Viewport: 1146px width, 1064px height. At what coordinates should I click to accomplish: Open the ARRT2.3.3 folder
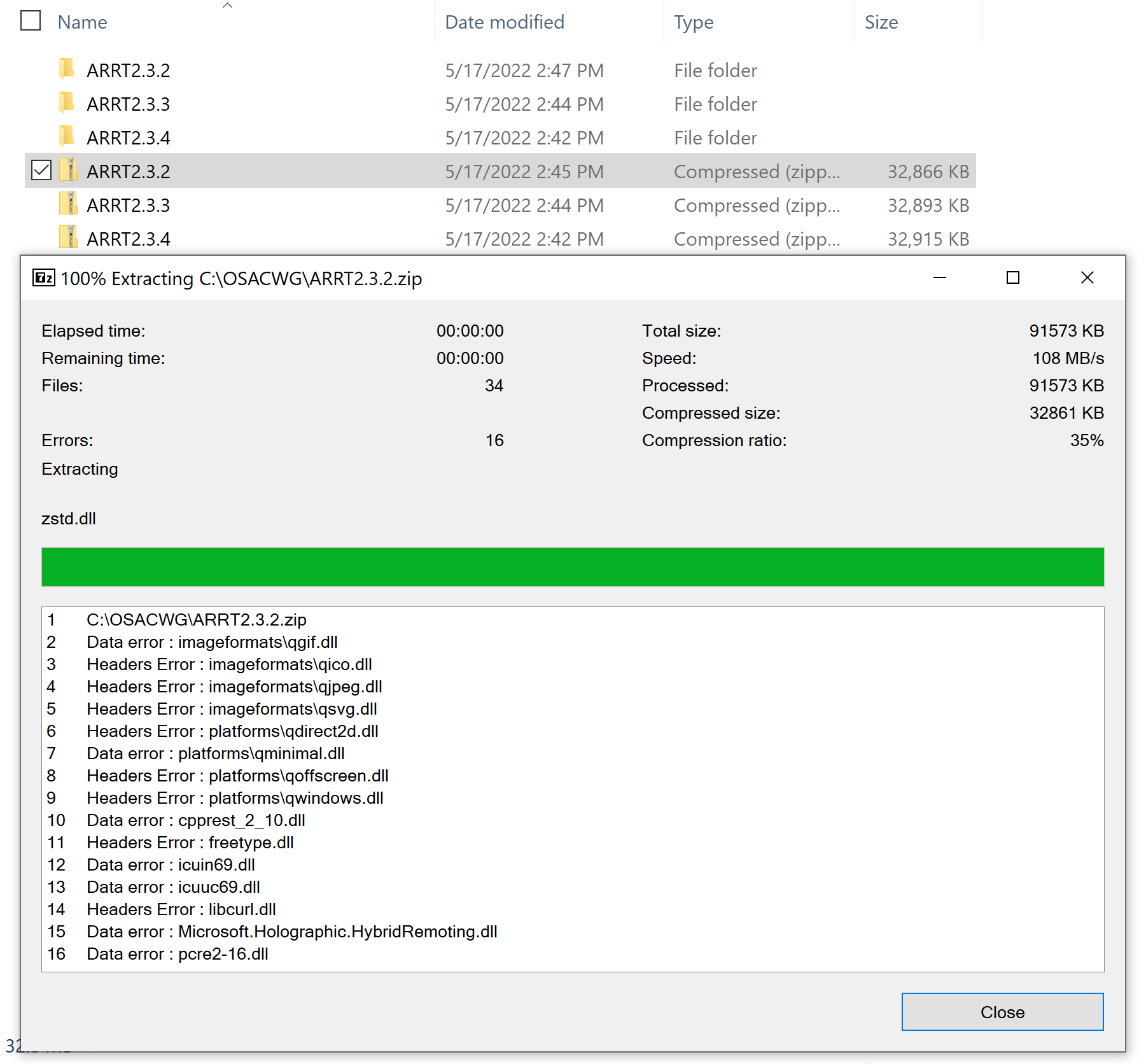tap(128, 104)
